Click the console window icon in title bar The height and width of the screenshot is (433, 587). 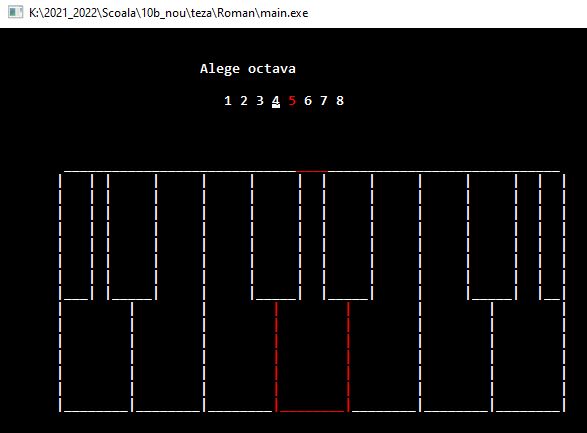[16, 12]
